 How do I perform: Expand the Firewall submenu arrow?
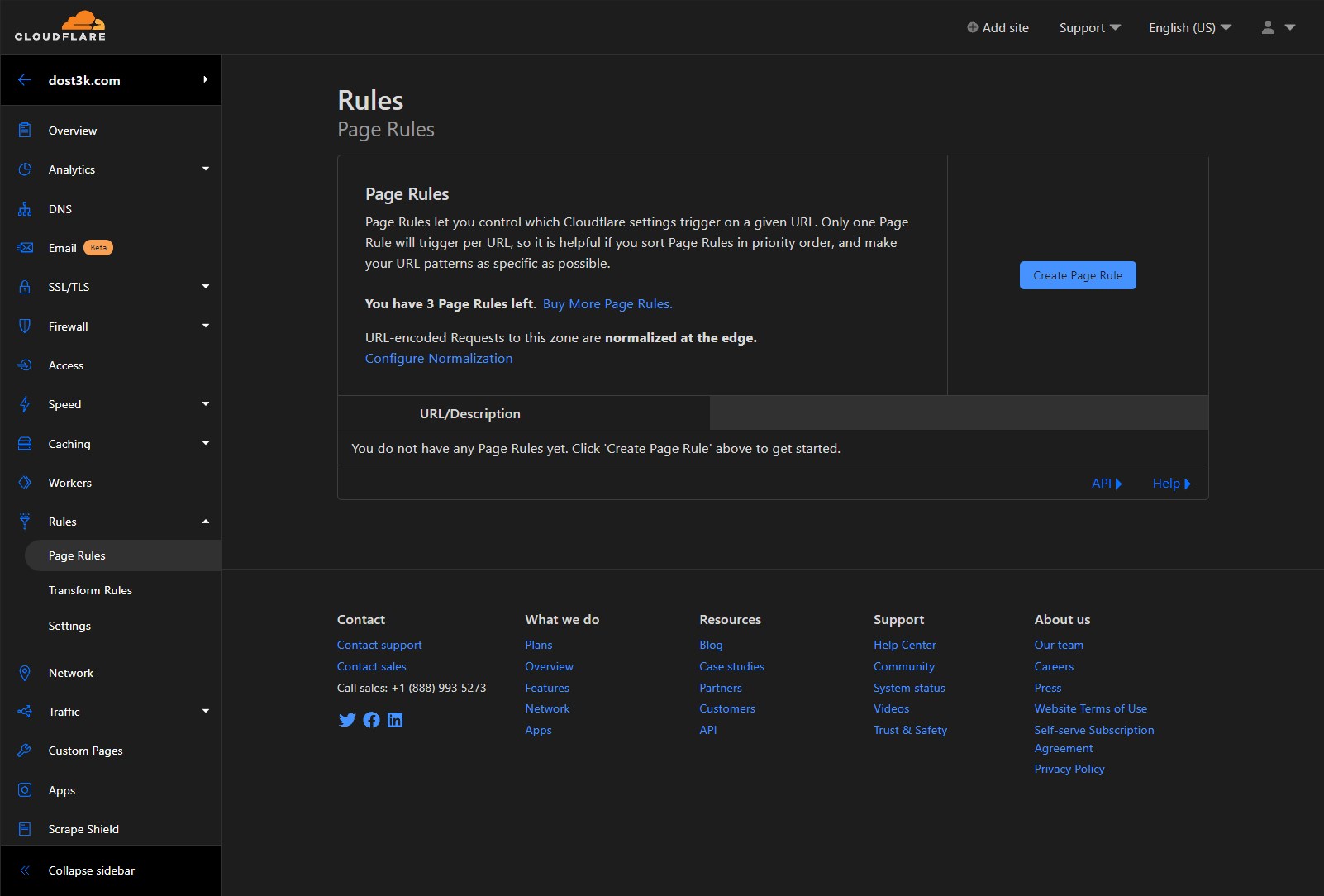(x=206, y=326)
